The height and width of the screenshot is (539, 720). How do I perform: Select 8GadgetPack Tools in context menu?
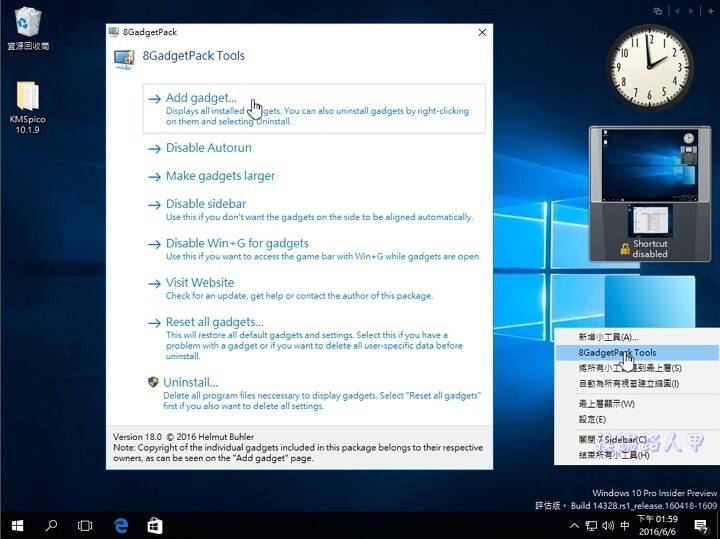point(636,353)
